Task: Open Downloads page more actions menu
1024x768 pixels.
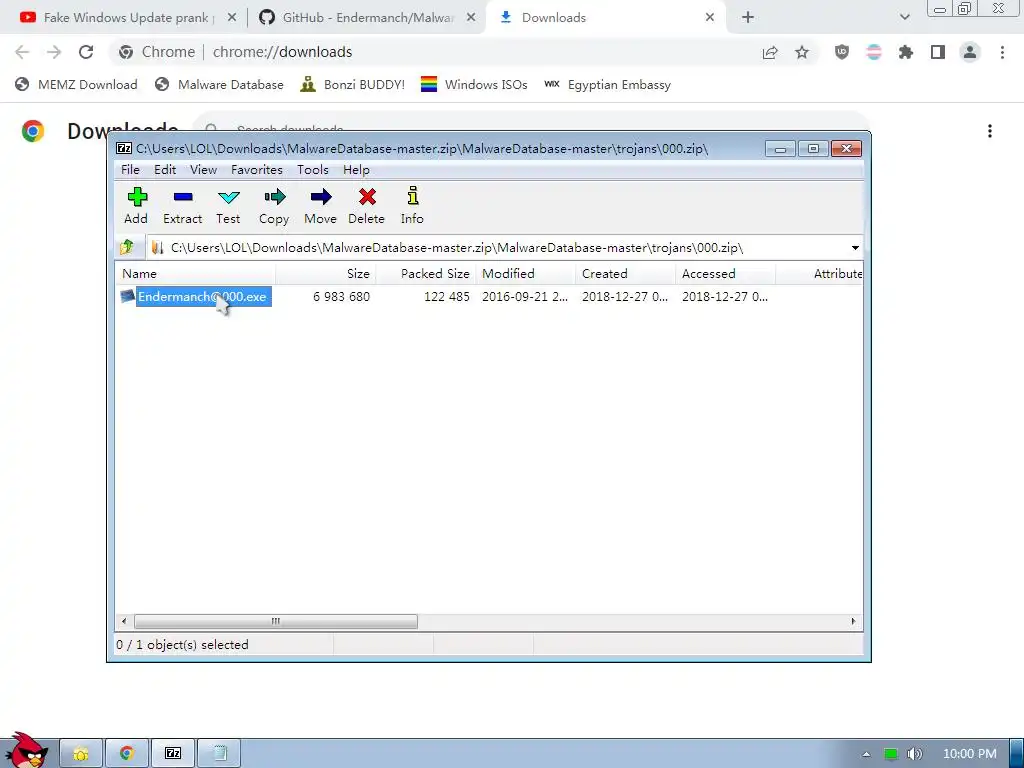Action: (990, 131)
